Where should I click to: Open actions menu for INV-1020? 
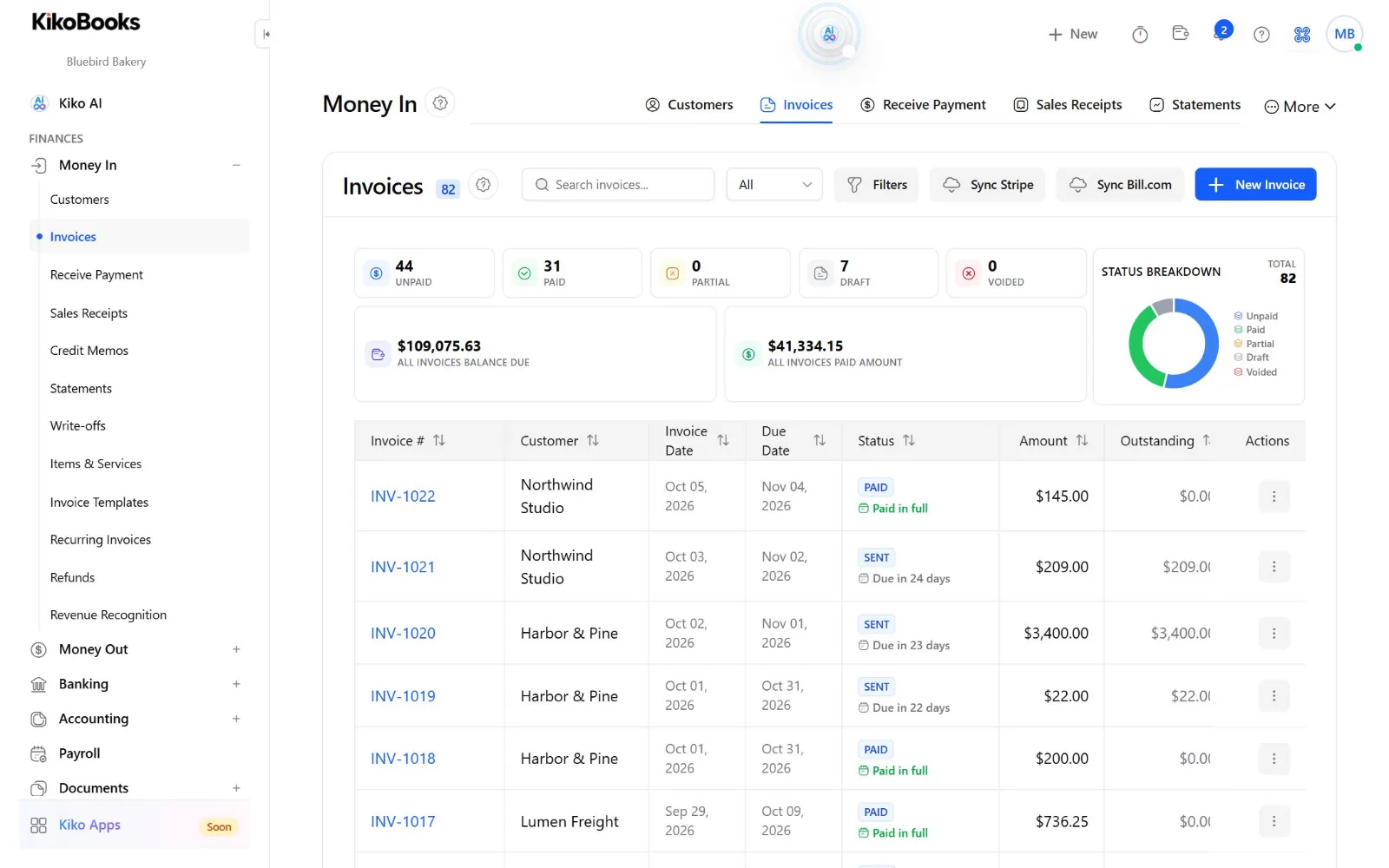(1274, 634)
